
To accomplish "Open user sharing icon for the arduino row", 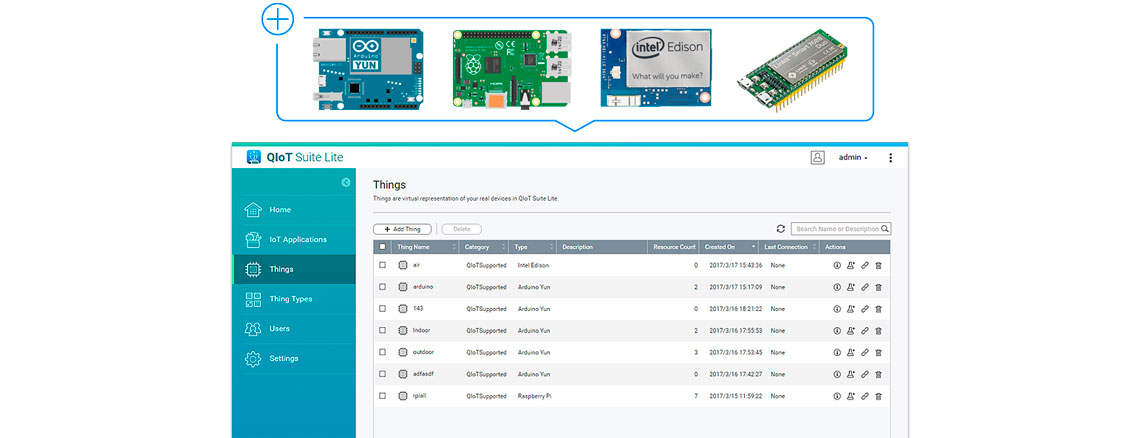I will tap(851, 287).
